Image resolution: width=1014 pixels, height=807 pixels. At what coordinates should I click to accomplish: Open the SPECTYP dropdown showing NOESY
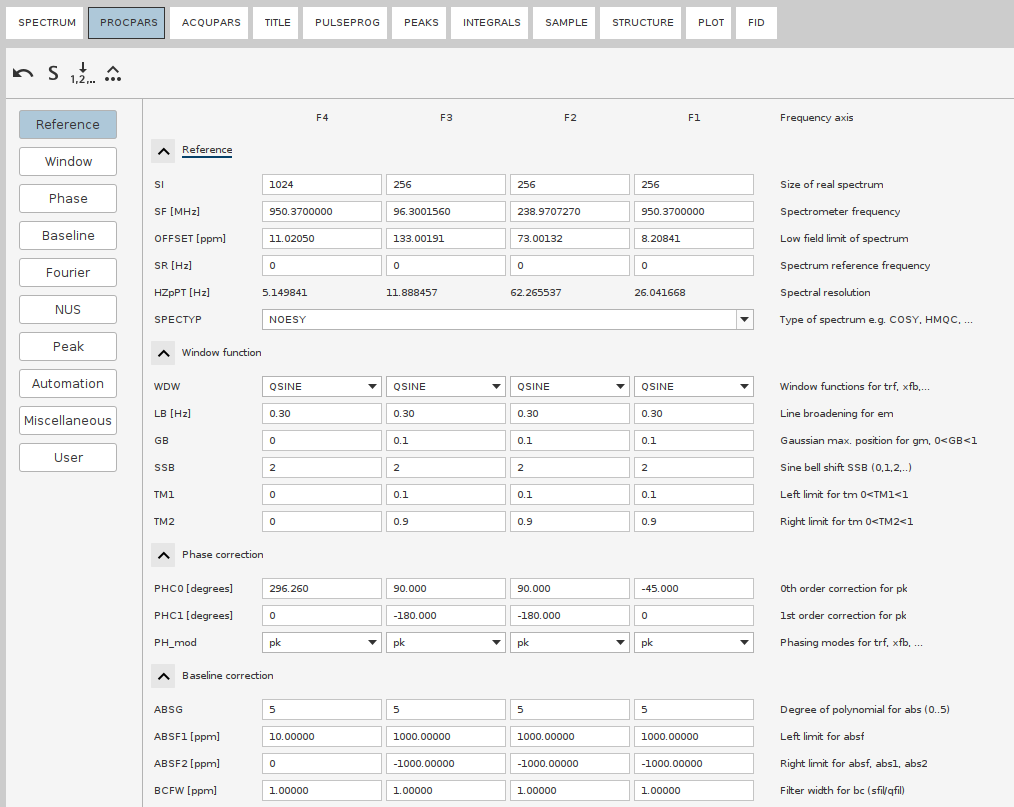743,319
